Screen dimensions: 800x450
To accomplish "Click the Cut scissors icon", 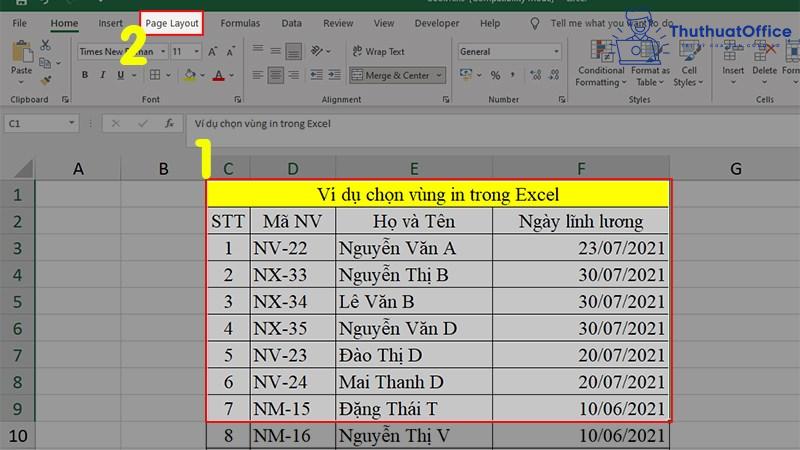I will (x=45, y=45).
